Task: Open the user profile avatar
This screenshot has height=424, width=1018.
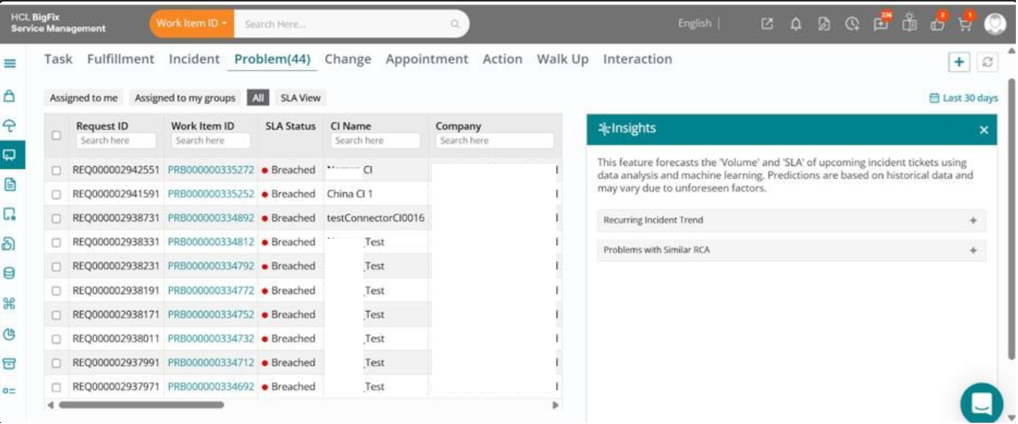Action: click(995, 24)
